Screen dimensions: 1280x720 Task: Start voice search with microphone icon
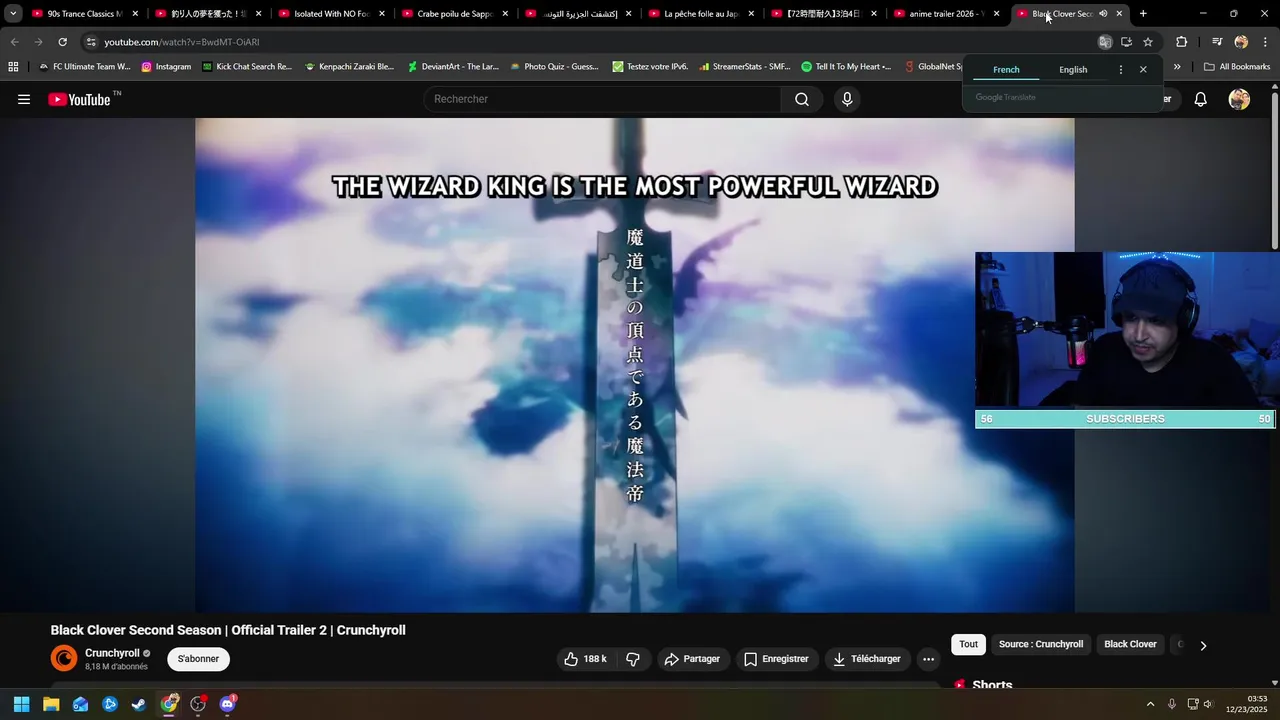click(847, 99)
